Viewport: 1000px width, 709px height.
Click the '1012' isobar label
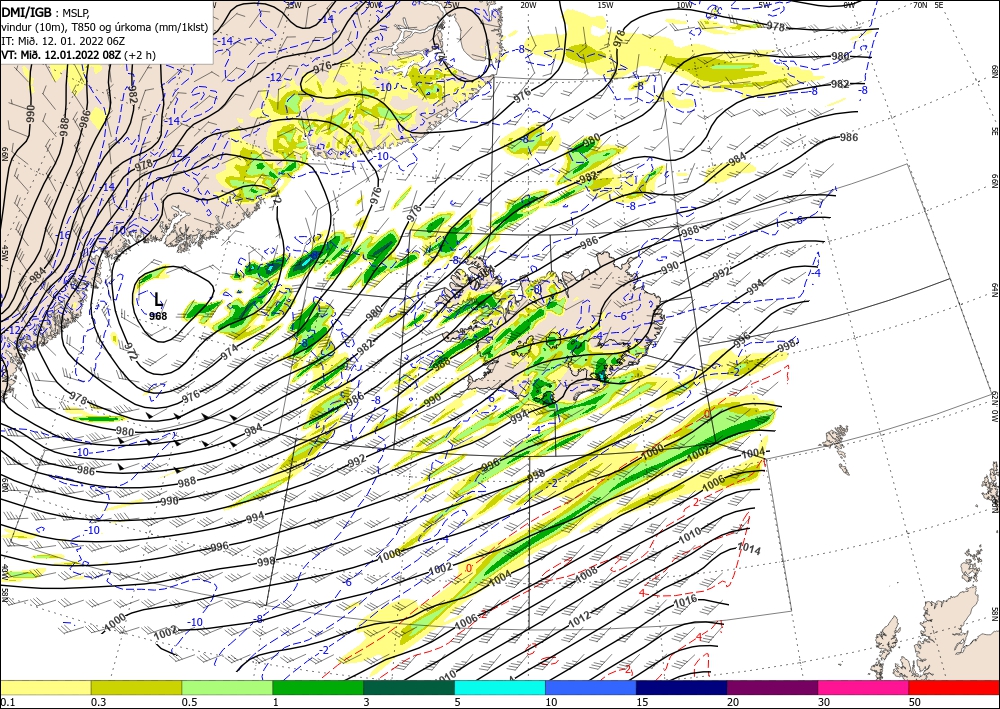(579, 617)
